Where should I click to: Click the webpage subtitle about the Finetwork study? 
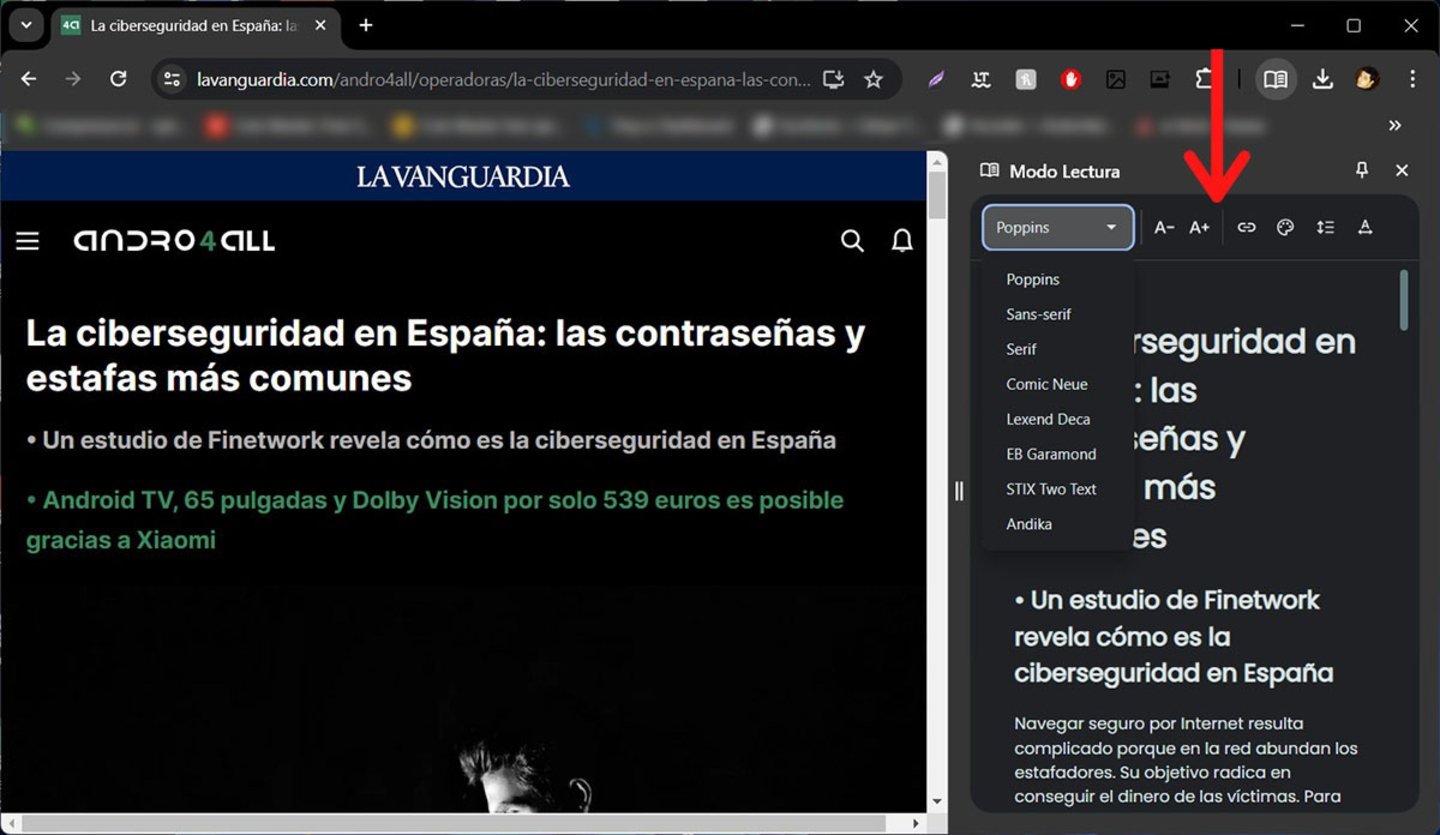coord(431,440)
